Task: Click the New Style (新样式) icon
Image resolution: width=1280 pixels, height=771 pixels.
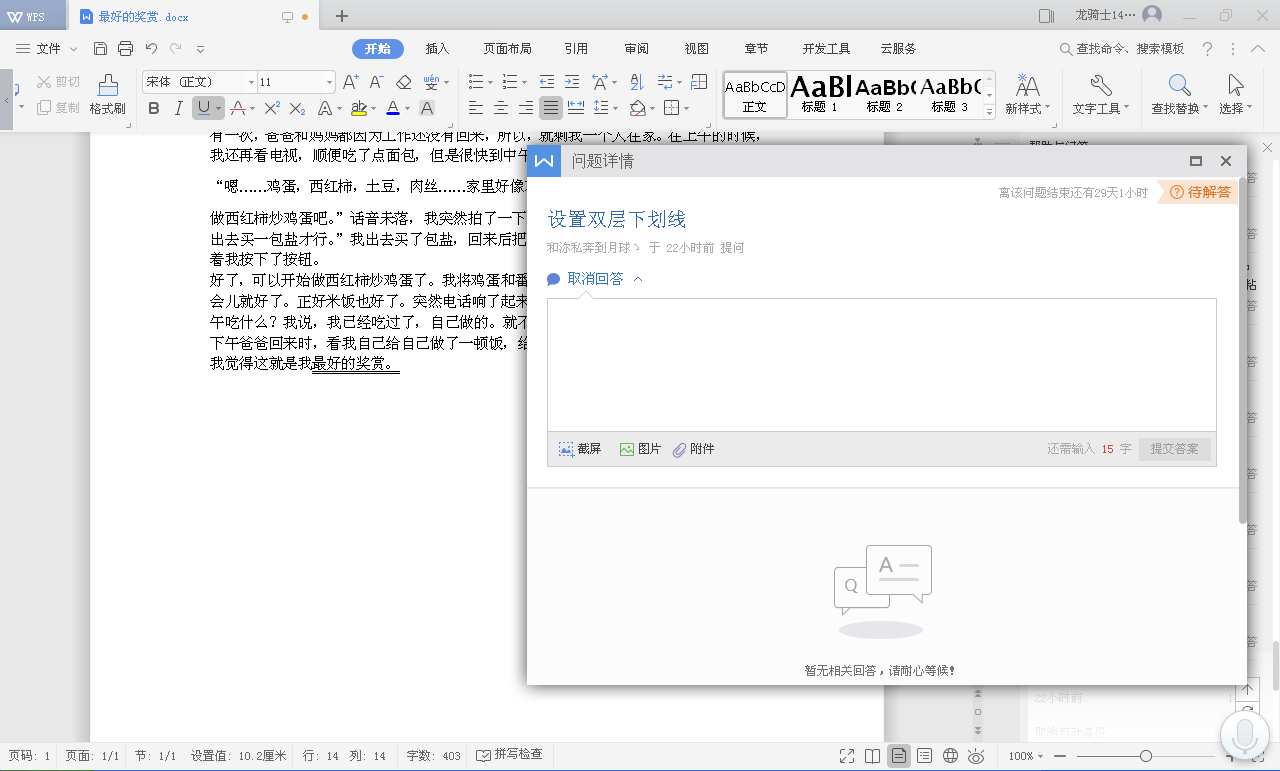Action: click(x=1027, y=95)
